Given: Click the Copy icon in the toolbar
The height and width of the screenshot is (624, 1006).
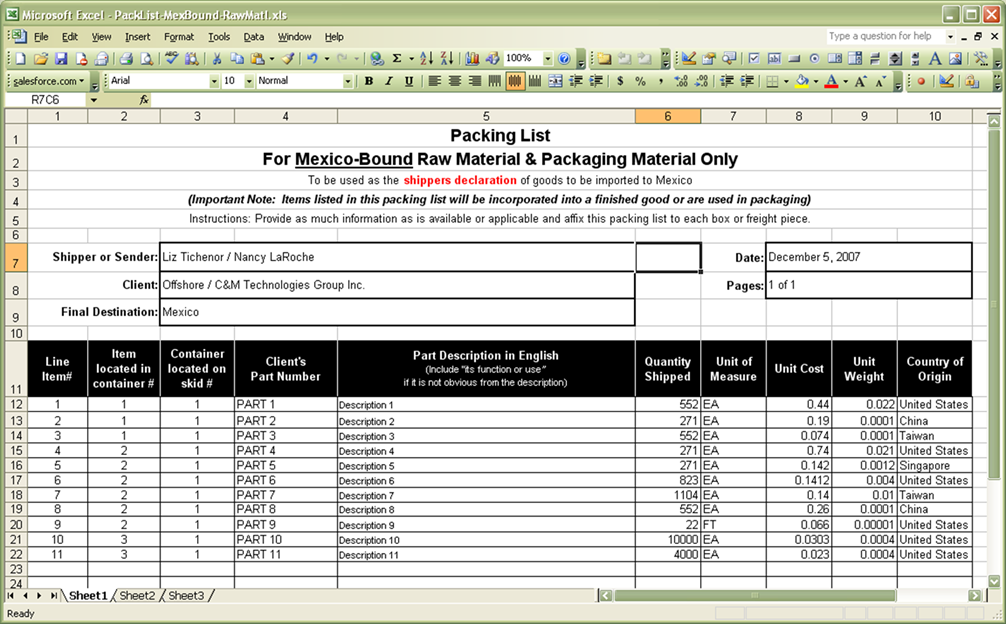Looking at the screenshot, I should pos(237,59).
